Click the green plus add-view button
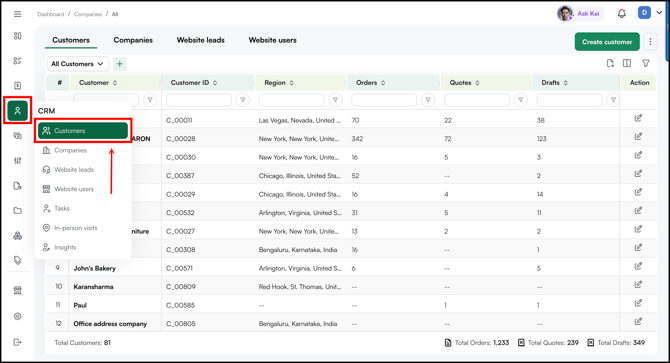The width and height of the screenshot is (670, 363). click(x=120, y=64)
